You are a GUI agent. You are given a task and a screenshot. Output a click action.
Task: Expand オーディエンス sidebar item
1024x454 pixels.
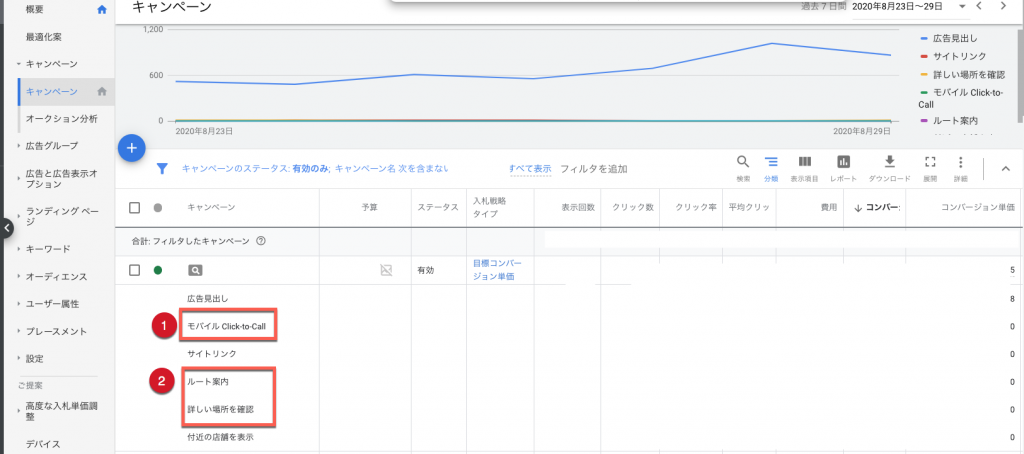(20, 276)
